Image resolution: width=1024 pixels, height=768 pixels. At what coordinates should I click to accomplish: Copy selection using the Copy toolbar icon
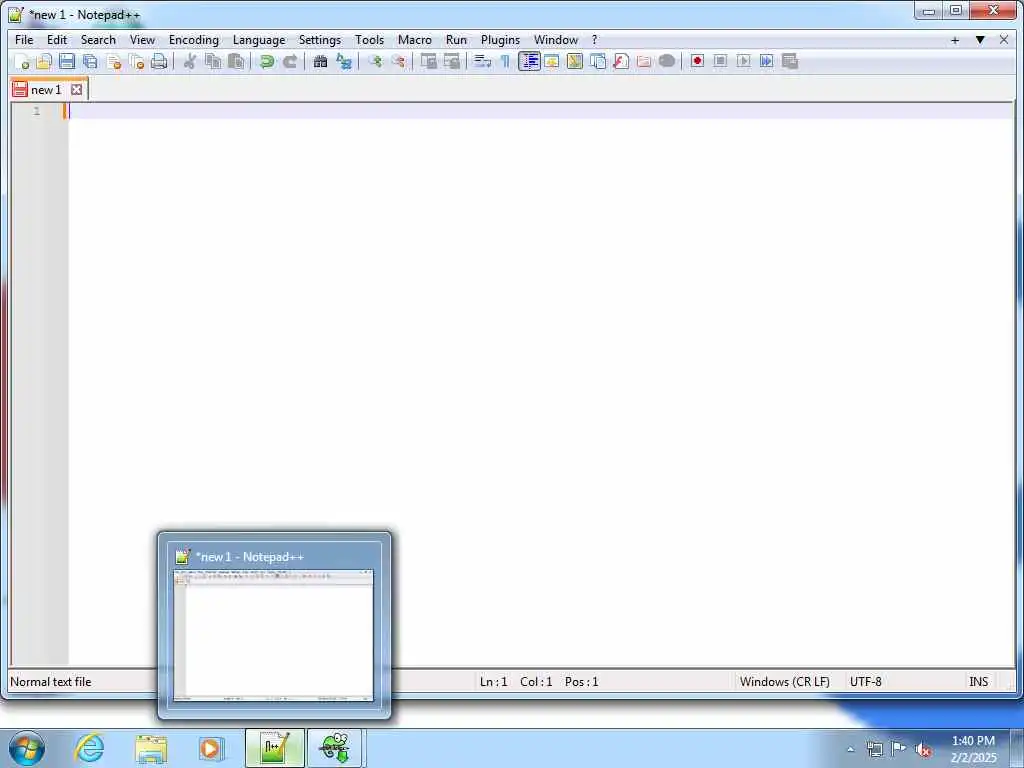coord(213,61)
